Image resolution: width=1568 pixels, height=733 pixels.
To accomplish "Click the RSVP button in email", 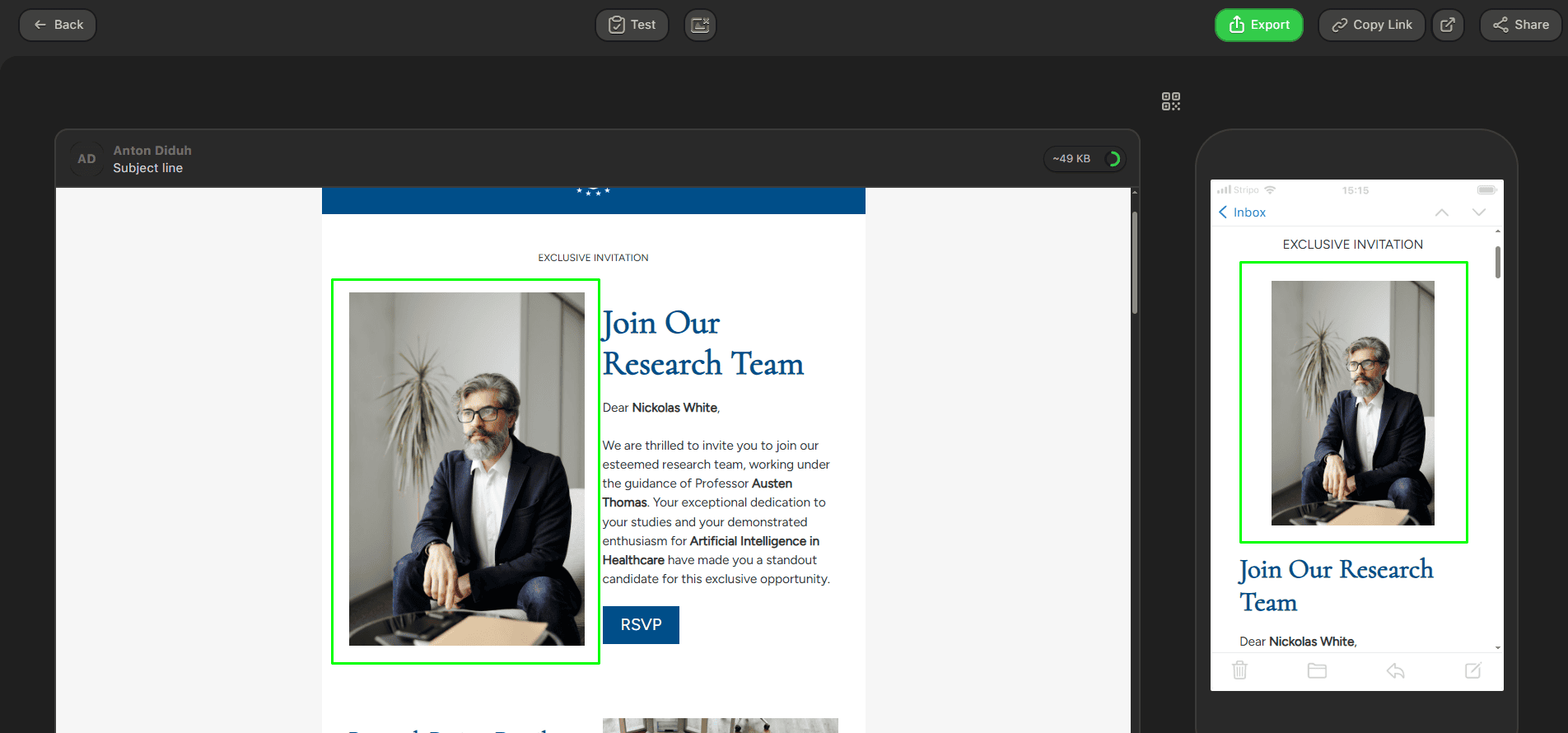I will click(x=641, y=625).
